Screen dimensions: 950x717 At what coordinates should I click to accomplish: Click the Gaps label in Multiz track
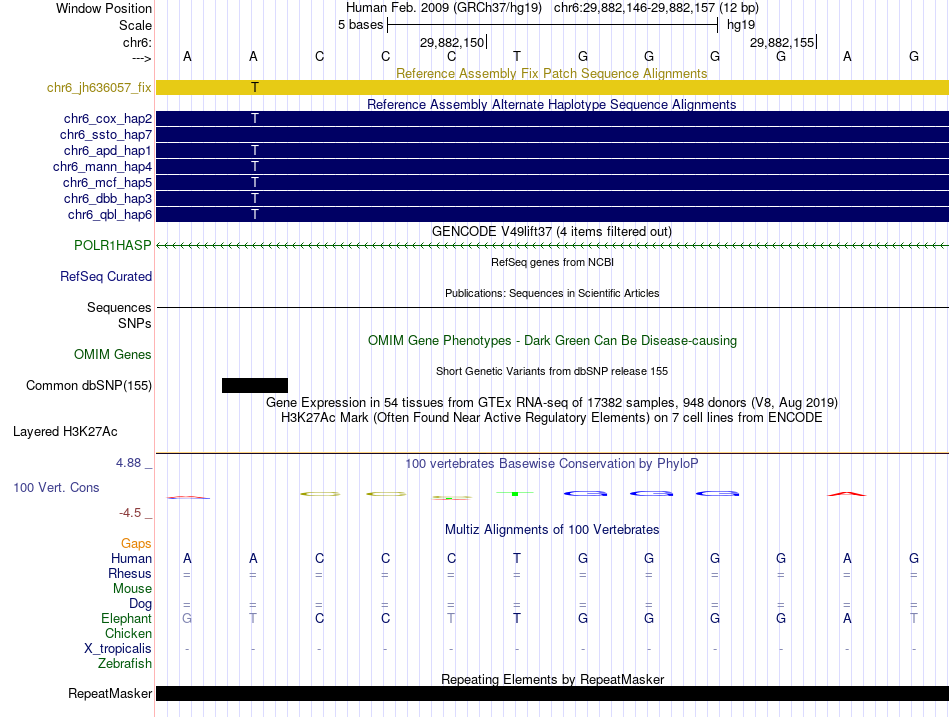136,544
